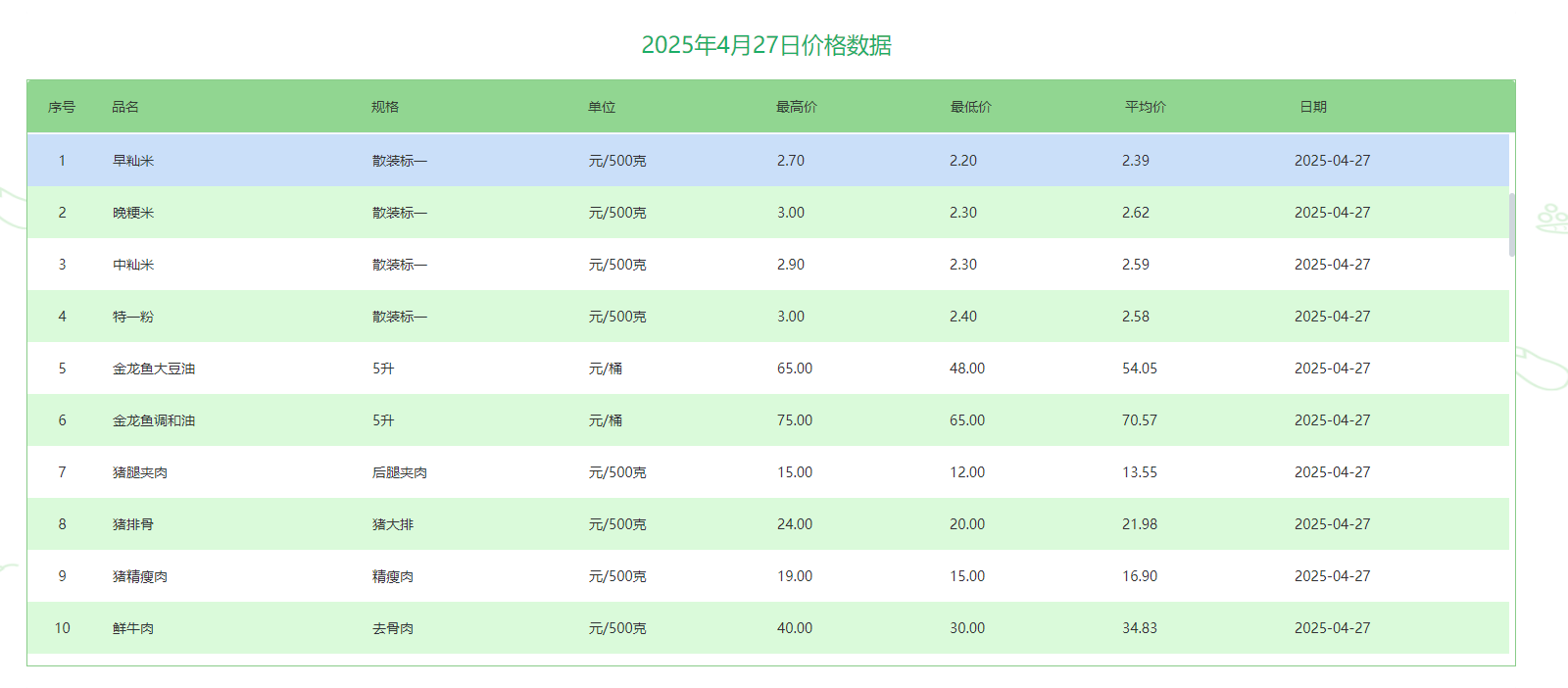Click the 鲜牛肉 lowest price 30.00
The width and height of the screenshot is (1568, 688).
967,628
